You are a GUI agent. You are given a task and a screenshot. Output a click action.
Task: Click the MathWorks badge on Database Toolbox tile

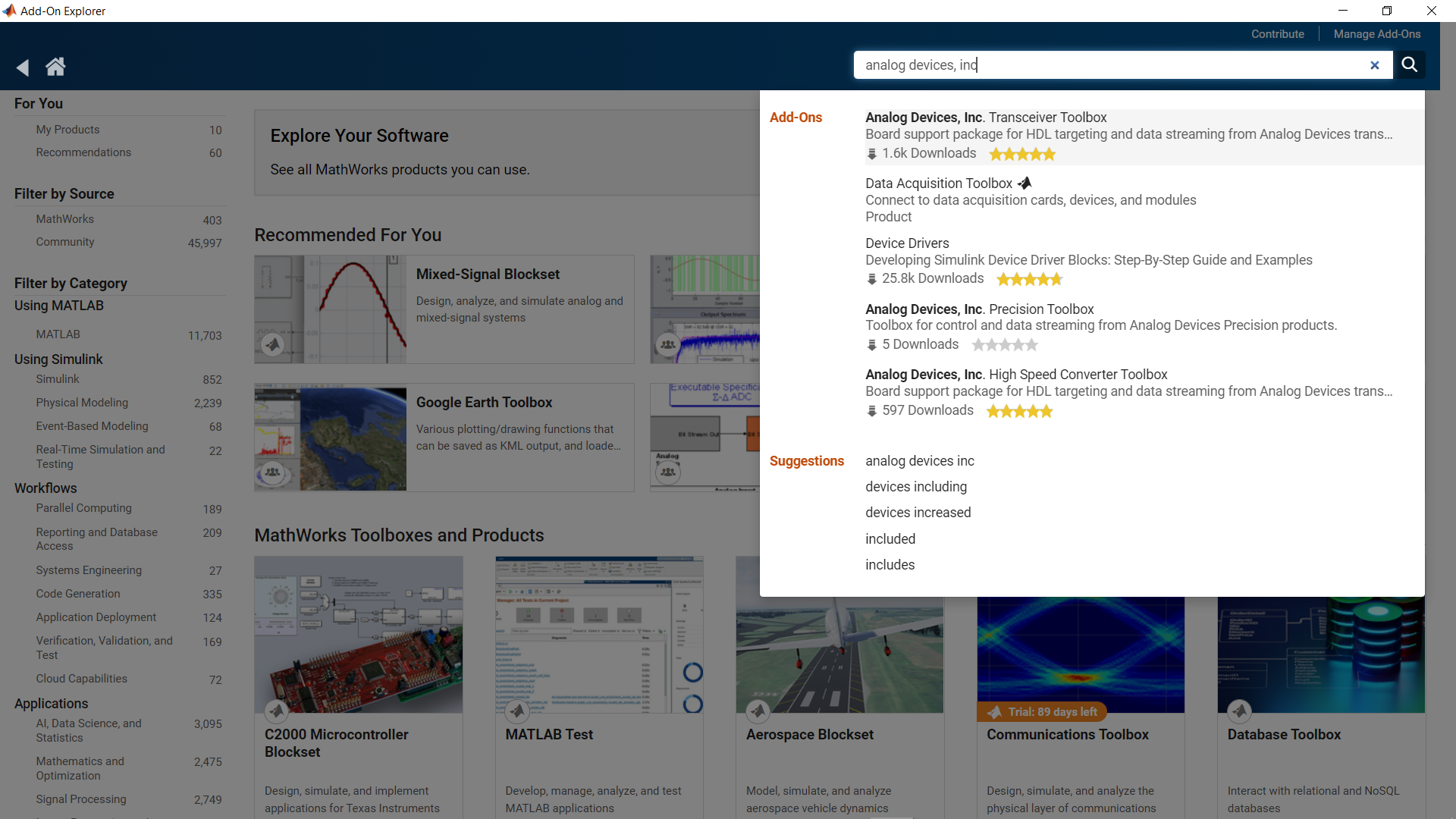point(1240,711)
